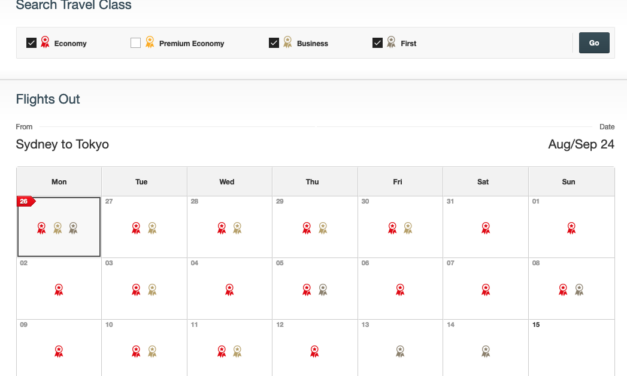Screen dimensions: 627x376
Task: Click the 'Aug/Sep 24' date text
Action: click(581, 144)
